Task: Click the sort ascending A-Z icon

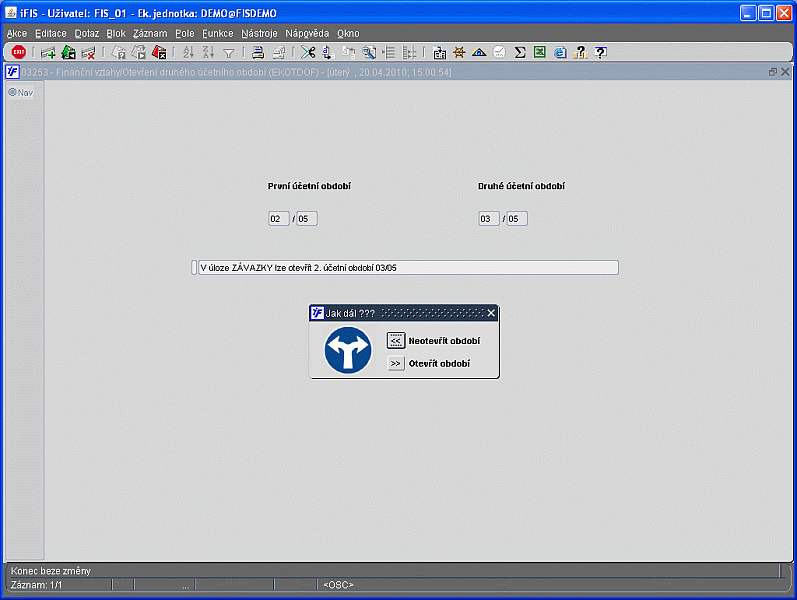Action: pyautogui.click(x=188, y=52)
